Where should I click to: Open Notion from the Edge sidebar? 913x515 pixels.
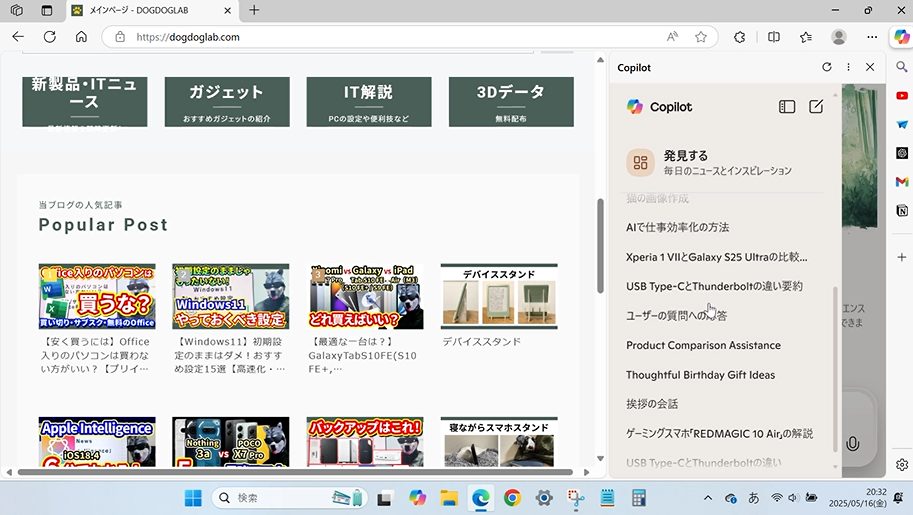tap(902, 211)
